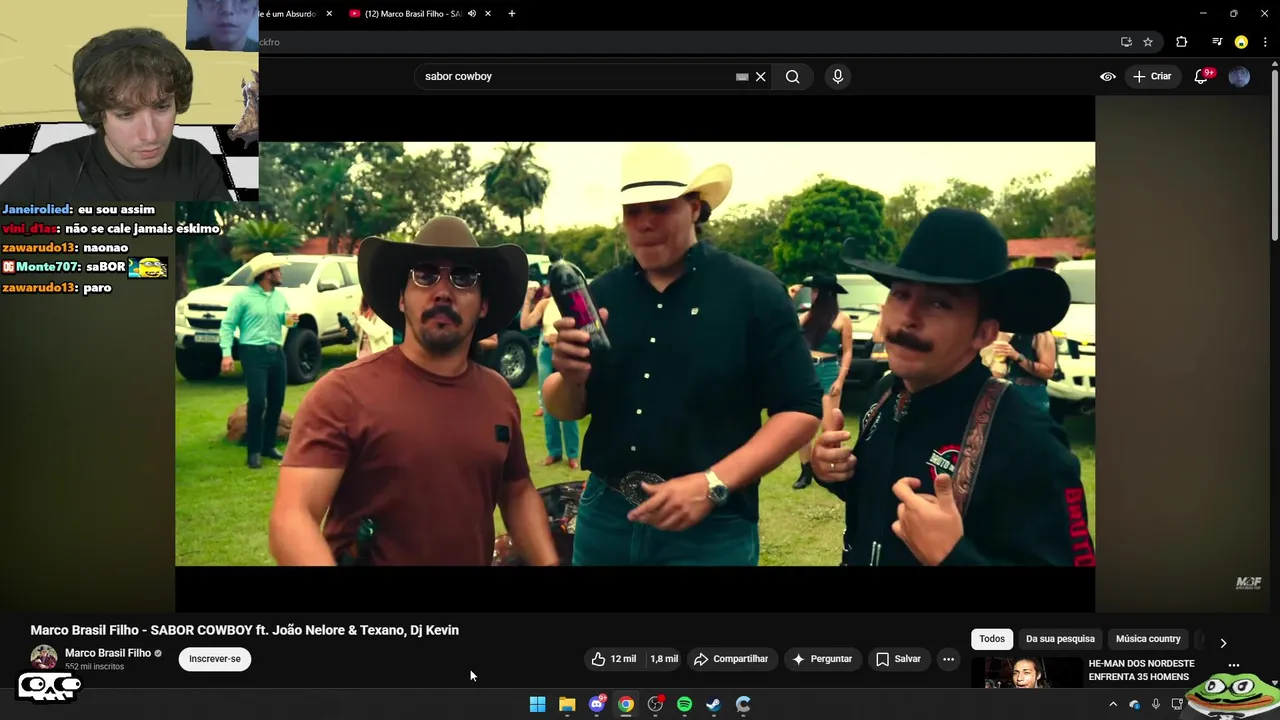Click the Marco Brasil Filho channel avatar
Image resolution: width=1280 pixels, height=720 pixels.
point(44,658)
